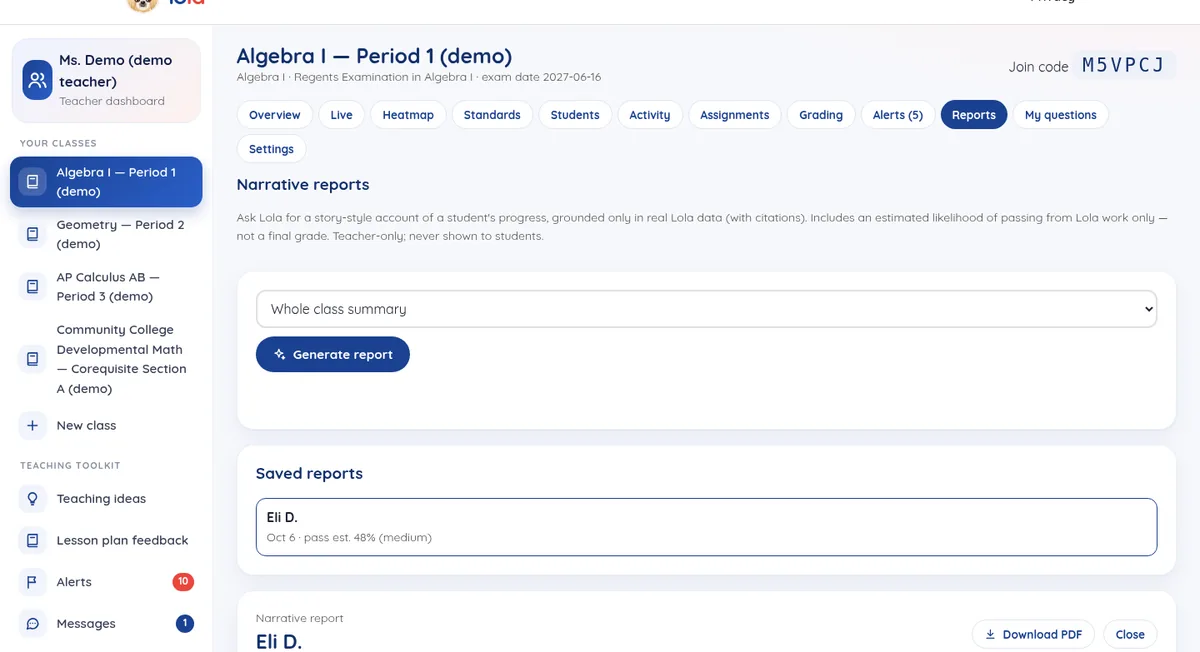Viewport: 1200px width, 652px height.
Task: Click the blue 1 messages badge
Action: point(184,624)
